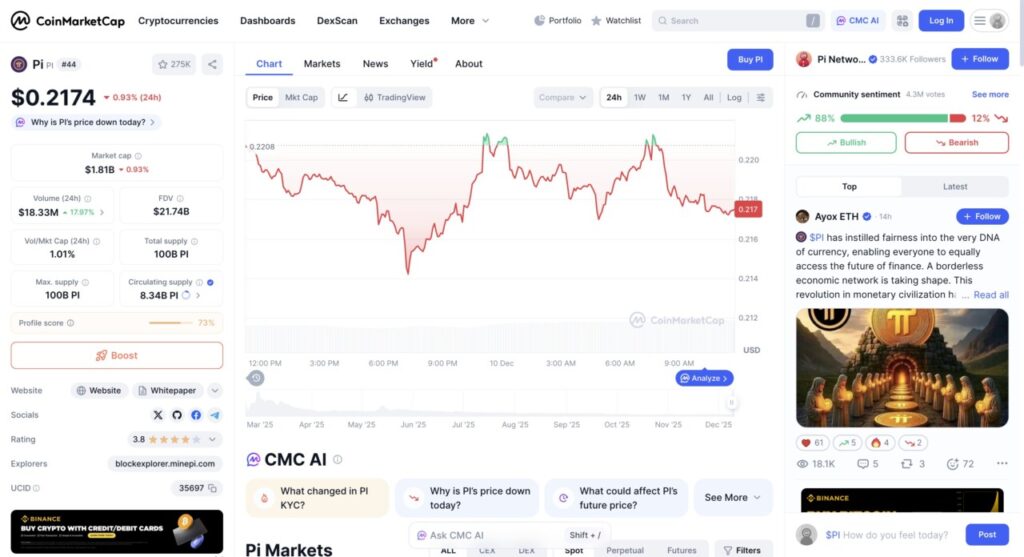This screenshot has width=1024, height=557.
Task: Switch chart to Mkt Cap view
Action: 301,97
